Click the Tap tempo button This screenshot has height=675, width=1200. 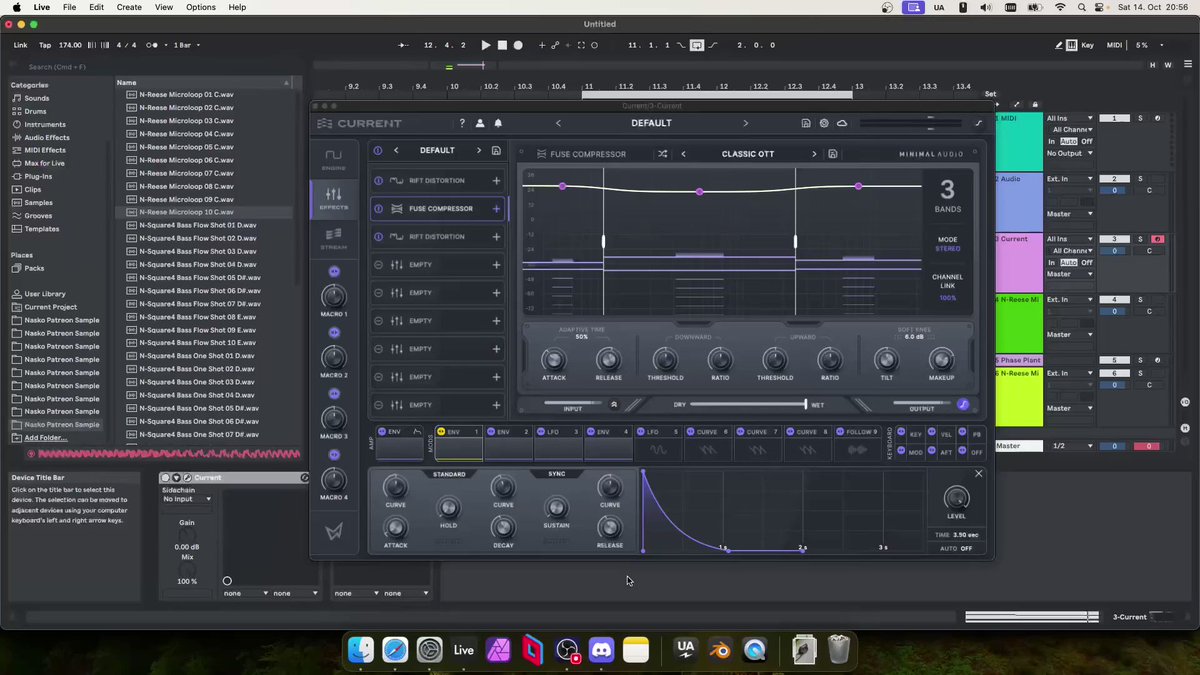[x=45, y=45]
